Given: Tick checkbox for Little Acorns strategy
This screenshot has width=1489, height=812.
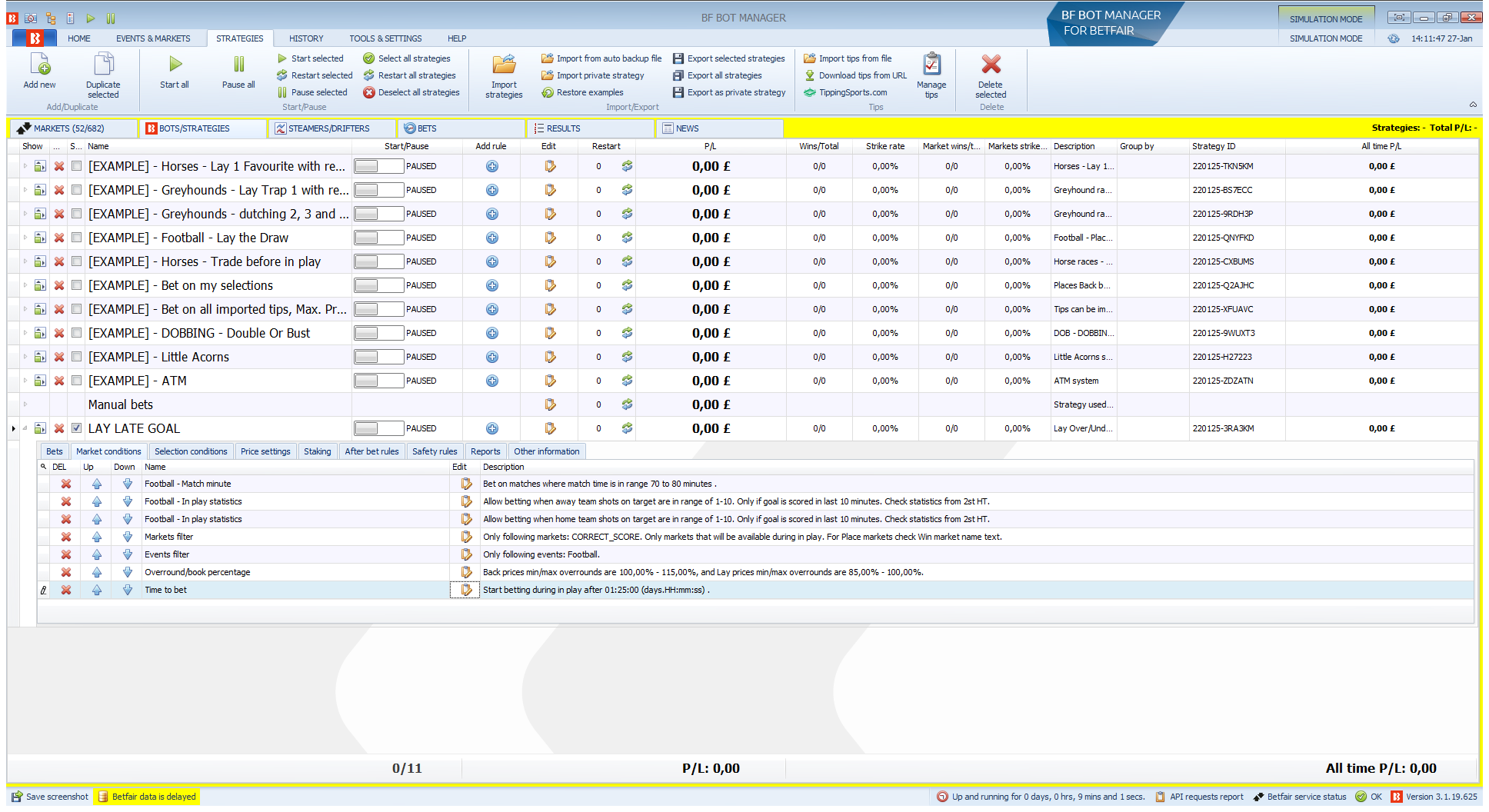Looking at the screenshot, I should pos(77,357).
